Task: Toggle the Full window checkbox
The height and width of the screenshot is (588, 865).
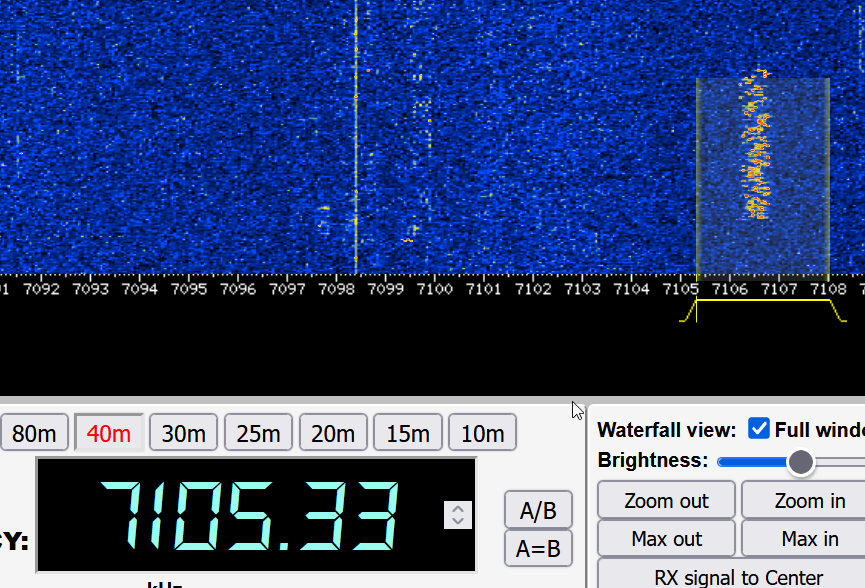Action: coord(759,429)
